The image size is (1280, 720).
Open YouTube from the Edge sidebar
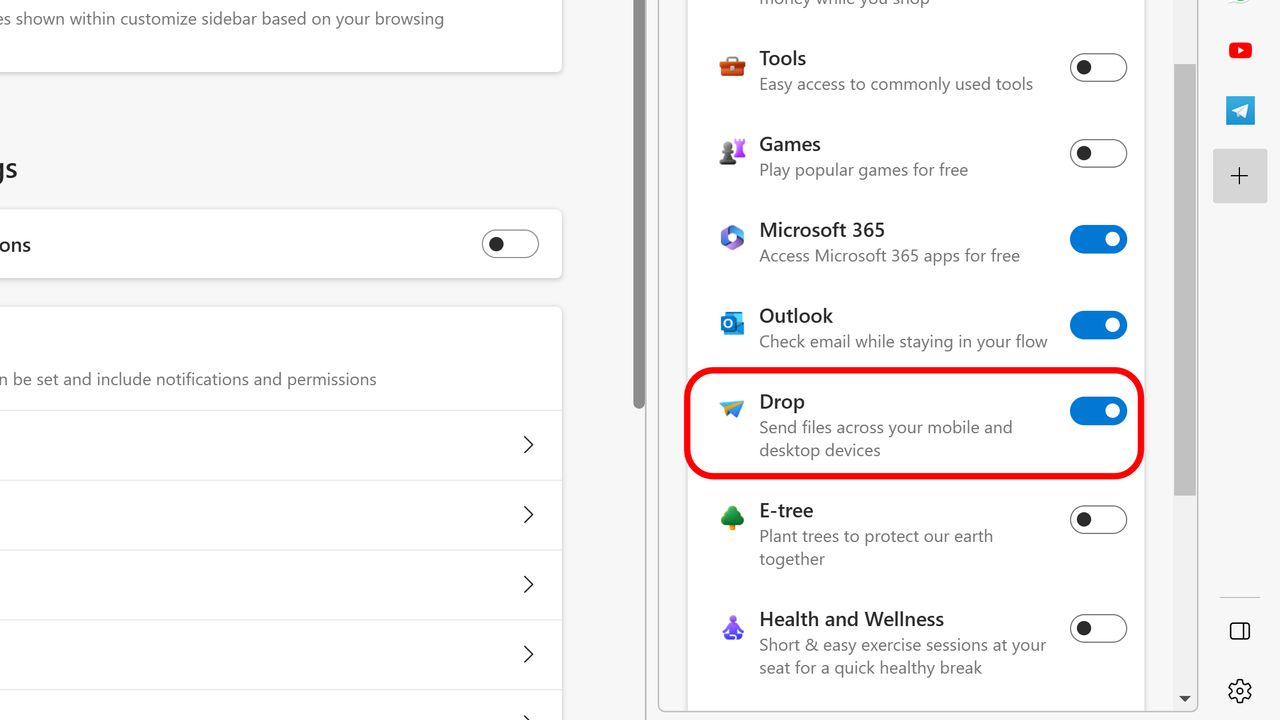[x=1240, y=50]
